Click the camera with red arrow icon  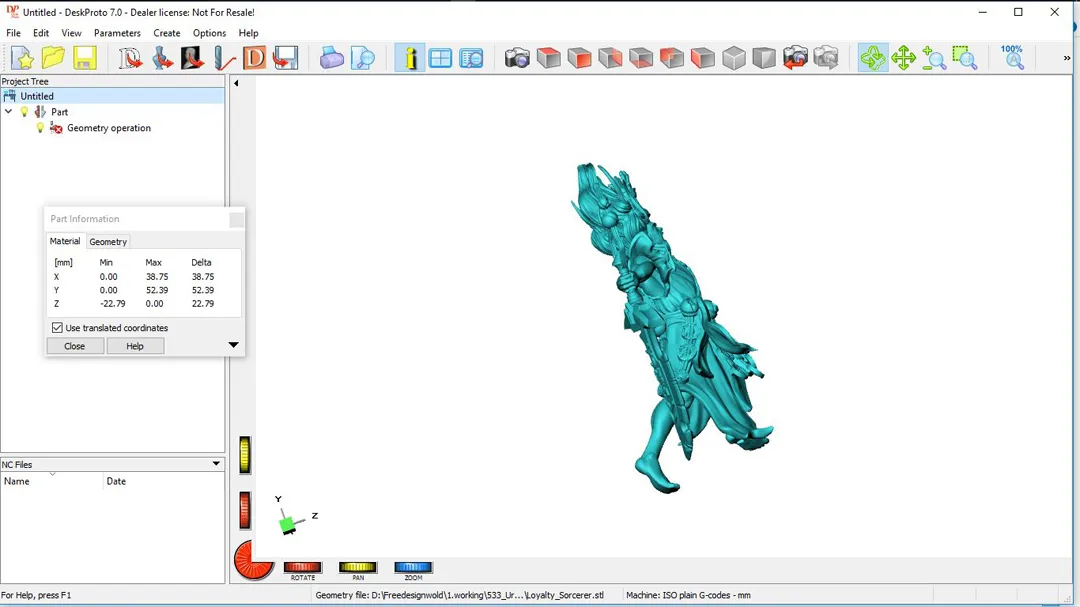[795, 58]
